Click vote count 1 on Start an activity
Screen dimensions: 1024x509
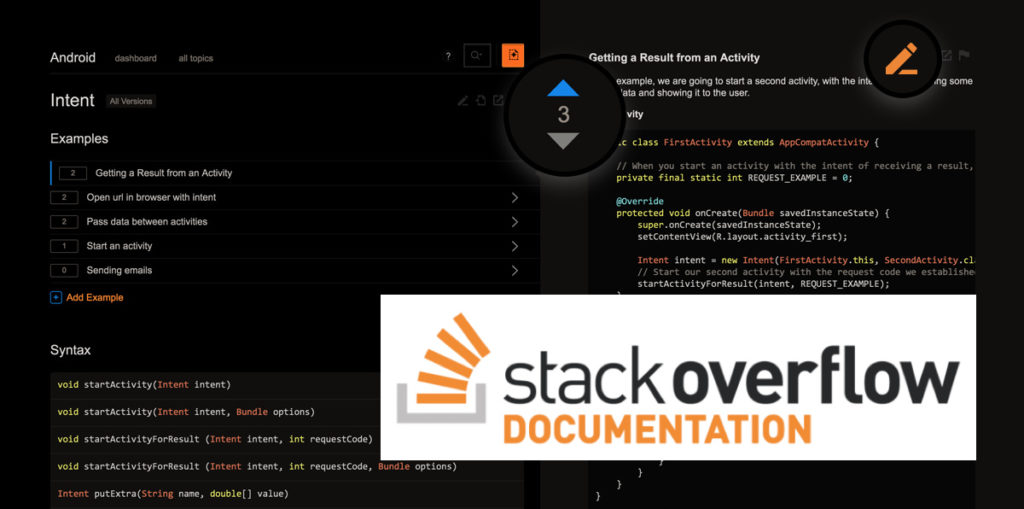[x=65, y=246]
